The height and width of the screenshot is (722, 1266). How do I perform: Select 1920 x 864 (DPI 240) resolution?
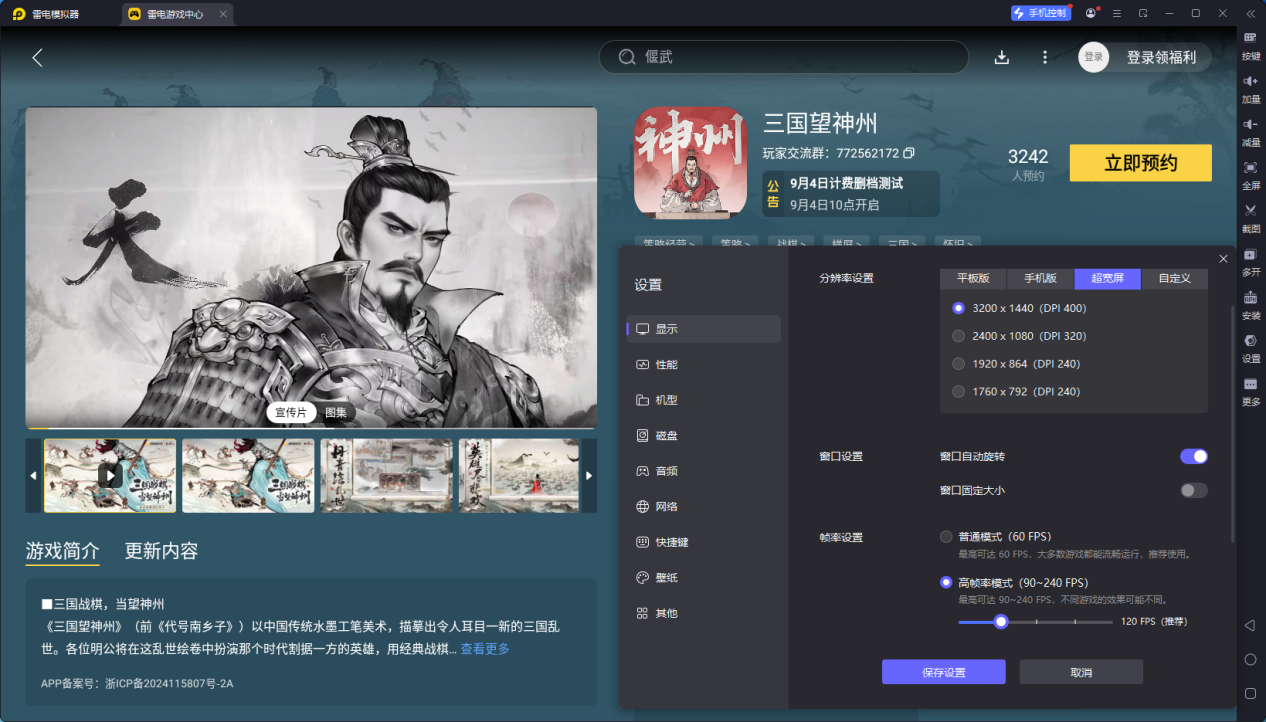pyautogui.click(x=959, y=364)
